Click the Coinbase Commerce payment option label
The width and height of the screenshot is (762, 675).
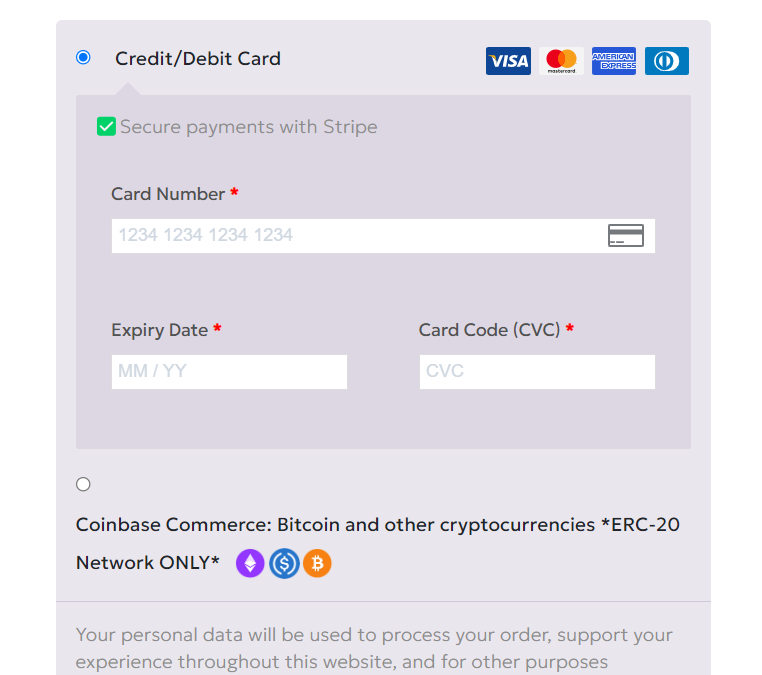point(378,543)
